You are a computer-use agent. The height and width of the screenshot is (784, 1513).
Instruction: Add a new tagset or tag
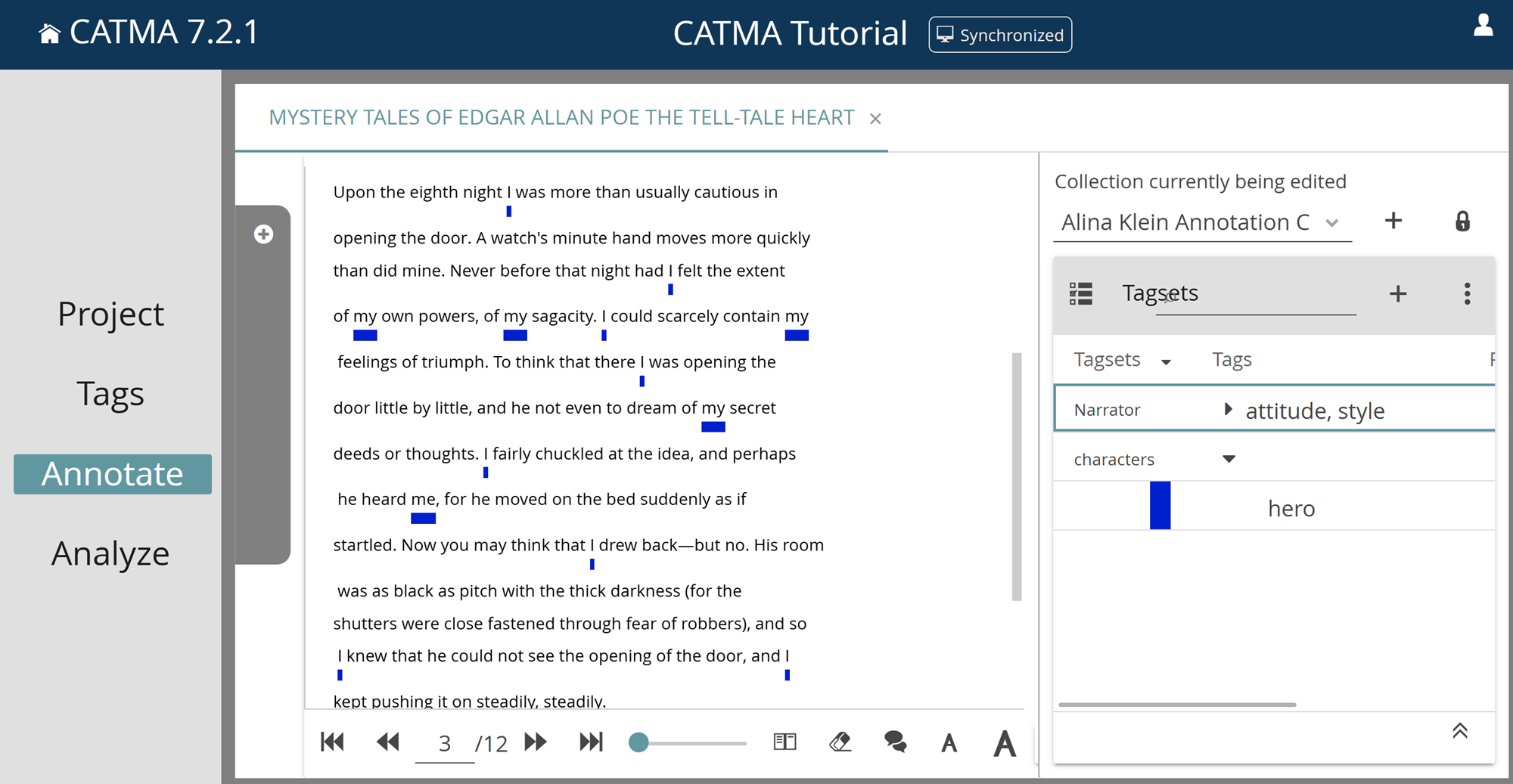pos(1398,293)
